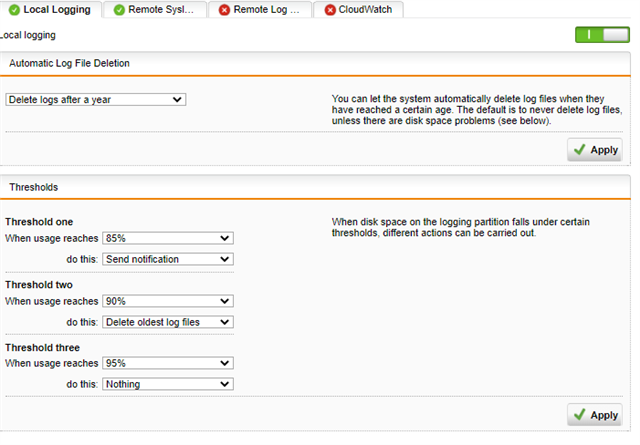This screenshot has width=640, height=445.
Task: Click the green checkmark in the Thresholds Apply button
Action: (x=580, y=415)
